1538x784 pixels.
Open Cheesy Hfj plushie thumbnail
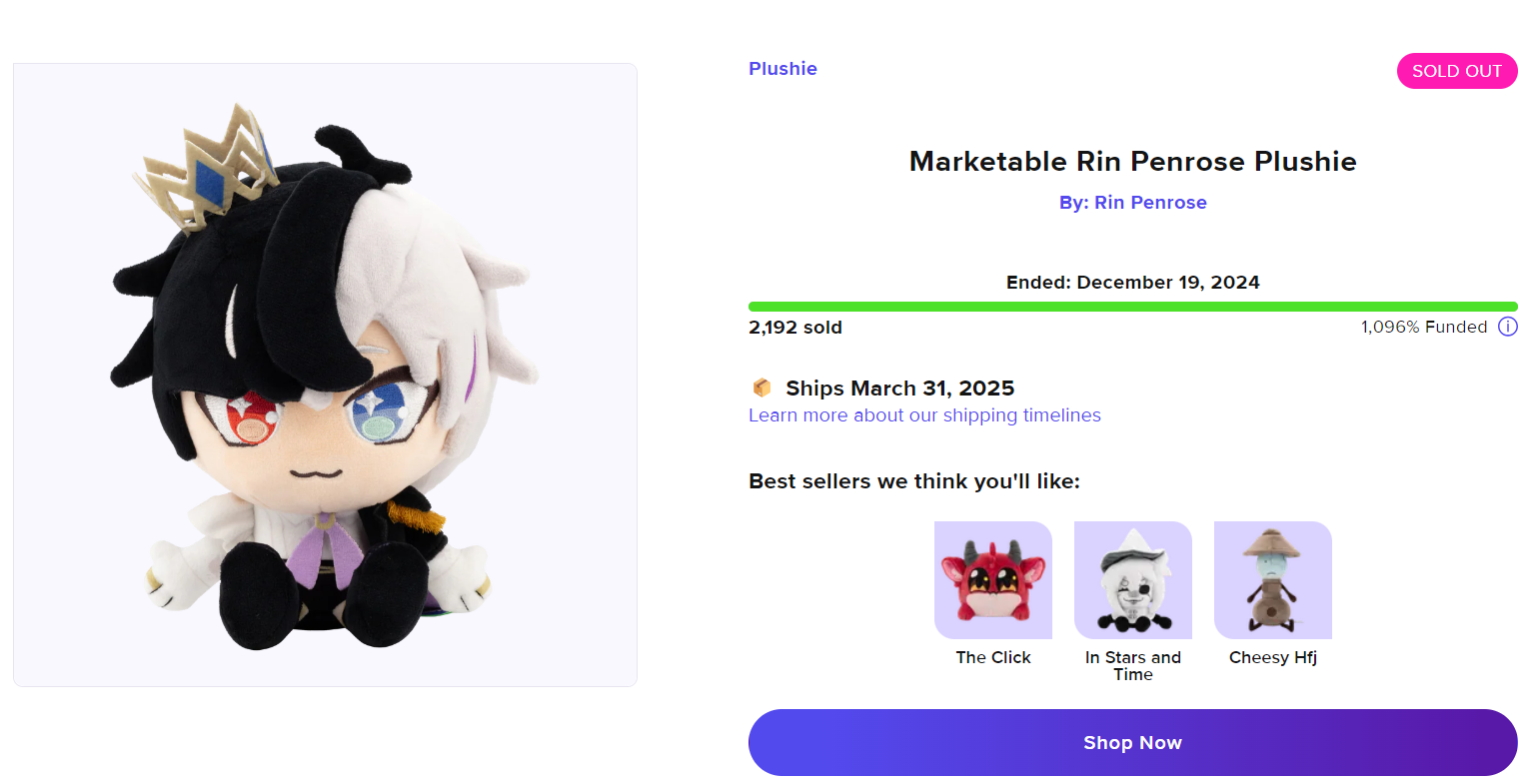click(x=1272, y=580)
